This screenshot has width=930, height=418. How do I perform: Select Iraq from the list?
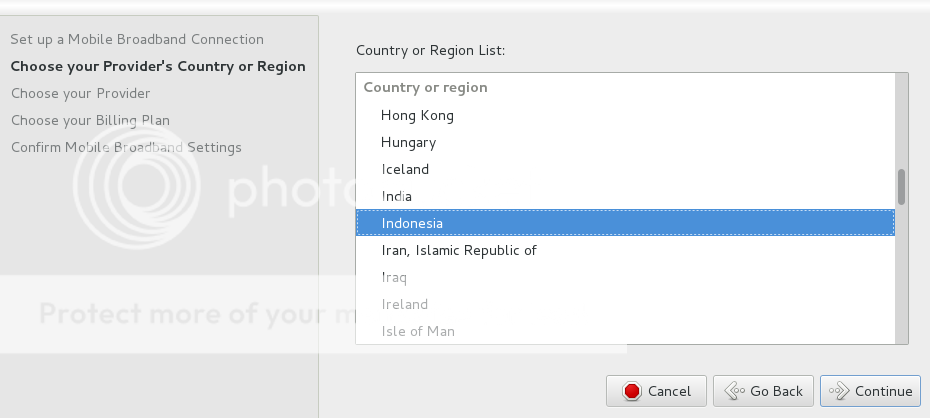click(x=394, y=277)
